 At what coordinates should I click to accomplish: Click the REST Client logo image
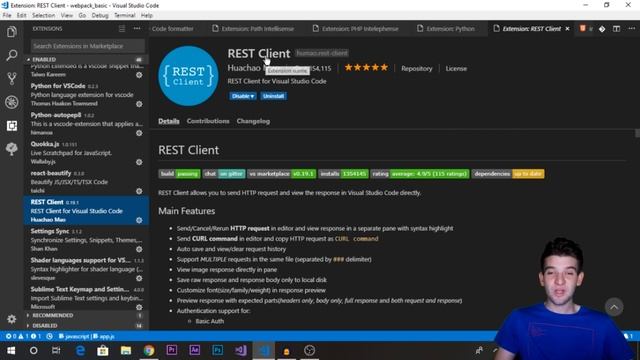(188, 76)
